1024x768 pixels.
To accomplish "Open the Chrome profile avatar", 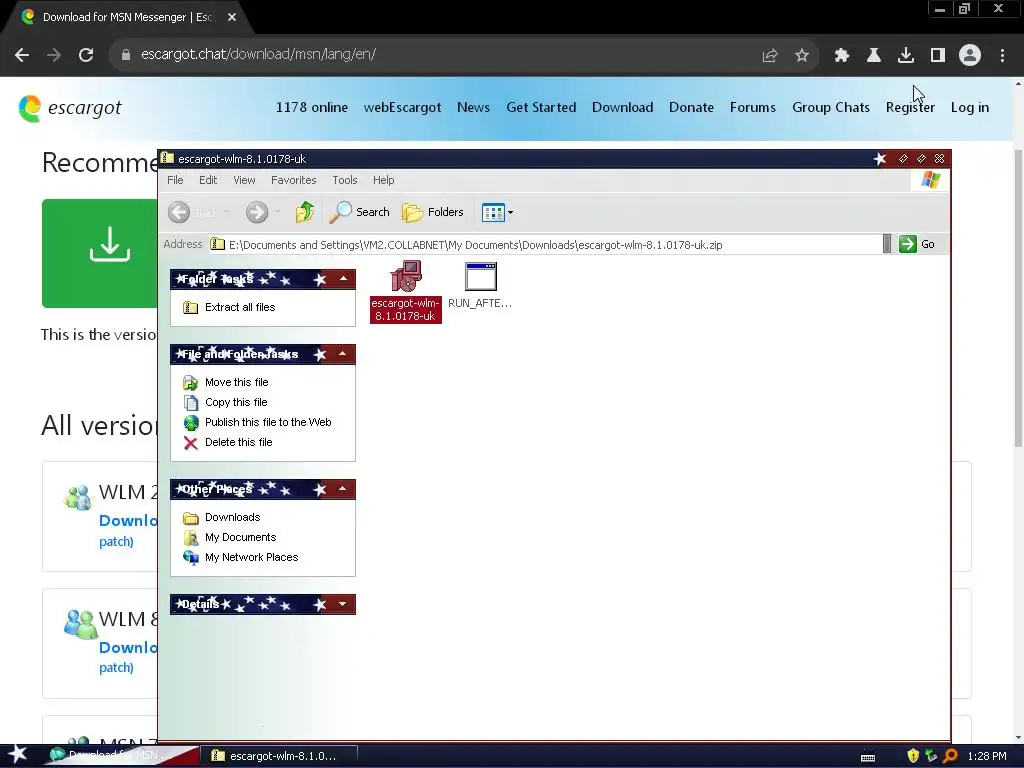I will coord(970,56).
